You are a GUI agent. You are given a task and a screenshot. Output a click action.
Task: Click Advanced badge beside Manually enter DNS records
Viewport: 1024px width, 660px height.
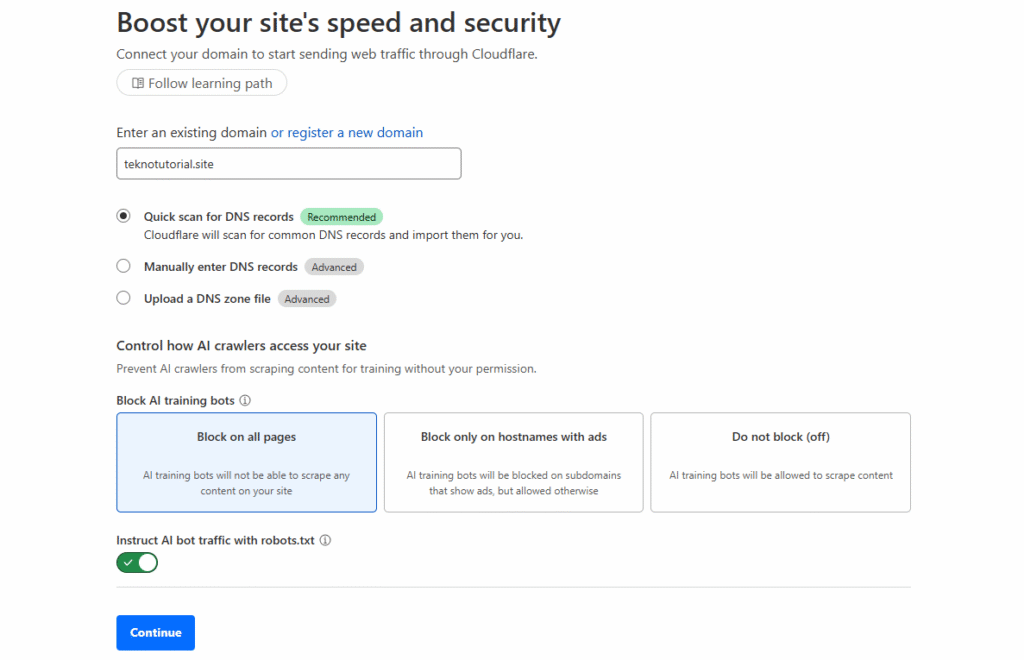click(x=334, y=267)
